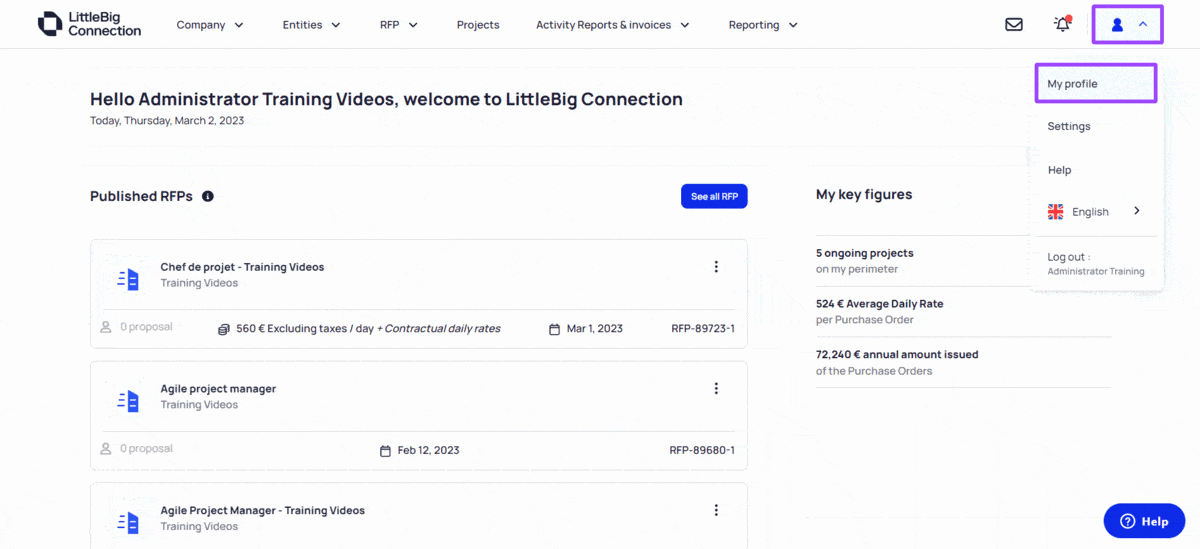The height and width of the screenshot is (549, 1200).
Task: Open the notifications bell icon
Action: pyautogui.click(x=1062, y=24)
